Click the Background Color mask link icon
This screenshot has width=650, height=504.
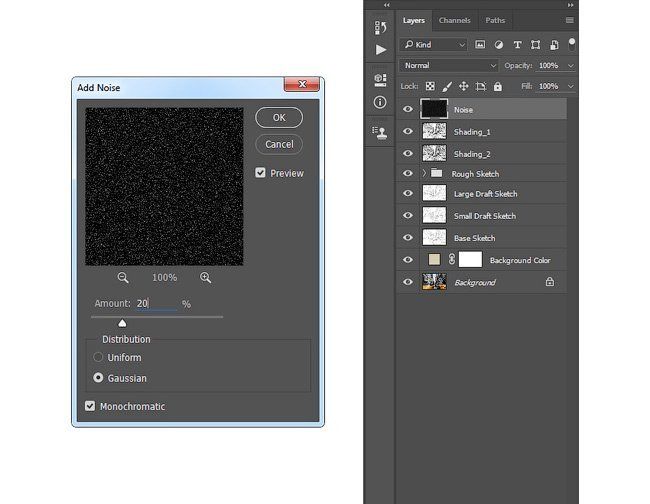(x=452, y=259)
